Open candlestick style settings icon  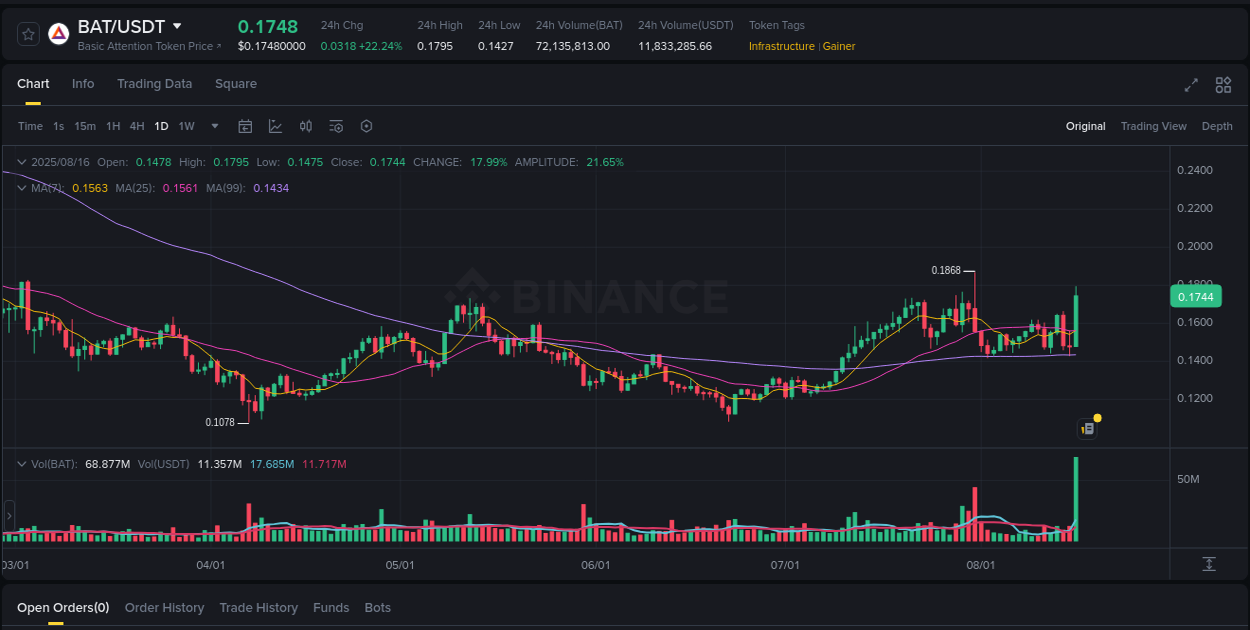(x=306, y=126)
